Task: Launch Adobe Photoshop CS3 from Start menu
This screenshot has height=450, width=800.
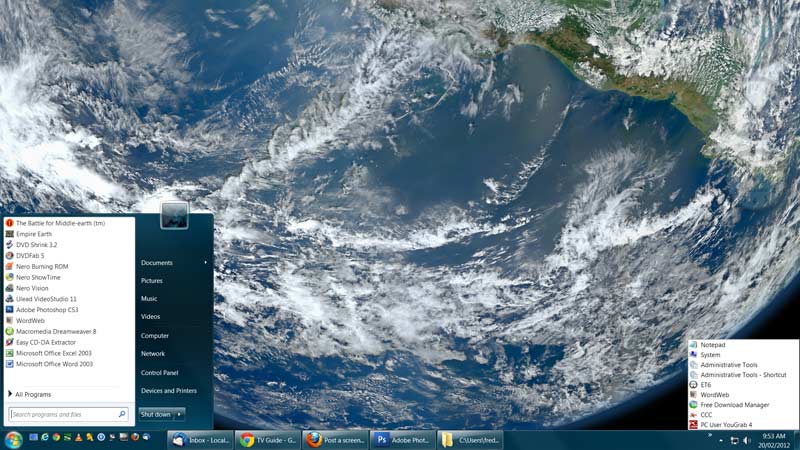Action: pyautogui.click(x=46, y=310)
